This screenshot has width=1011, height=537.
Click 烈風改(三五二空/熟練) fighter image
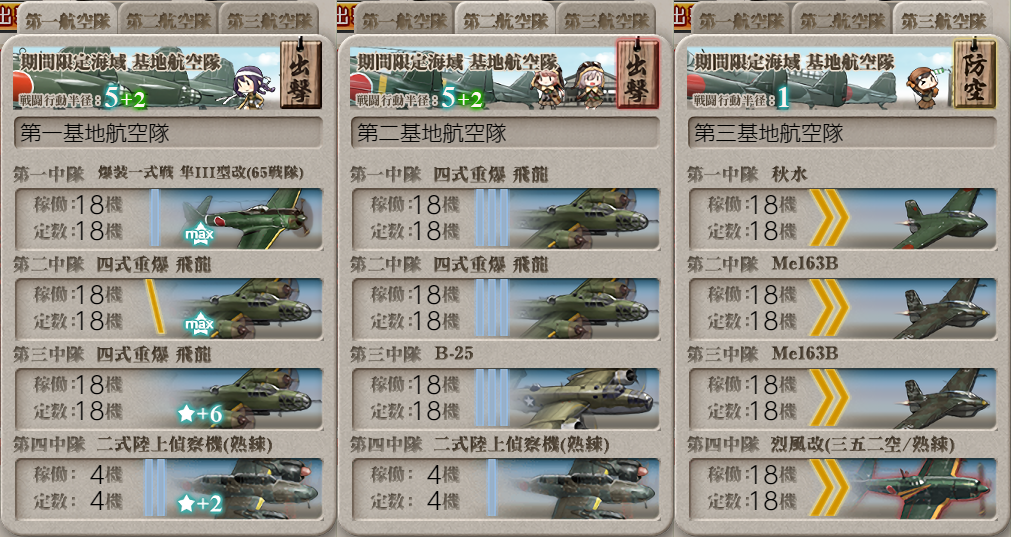coord(922,489)
